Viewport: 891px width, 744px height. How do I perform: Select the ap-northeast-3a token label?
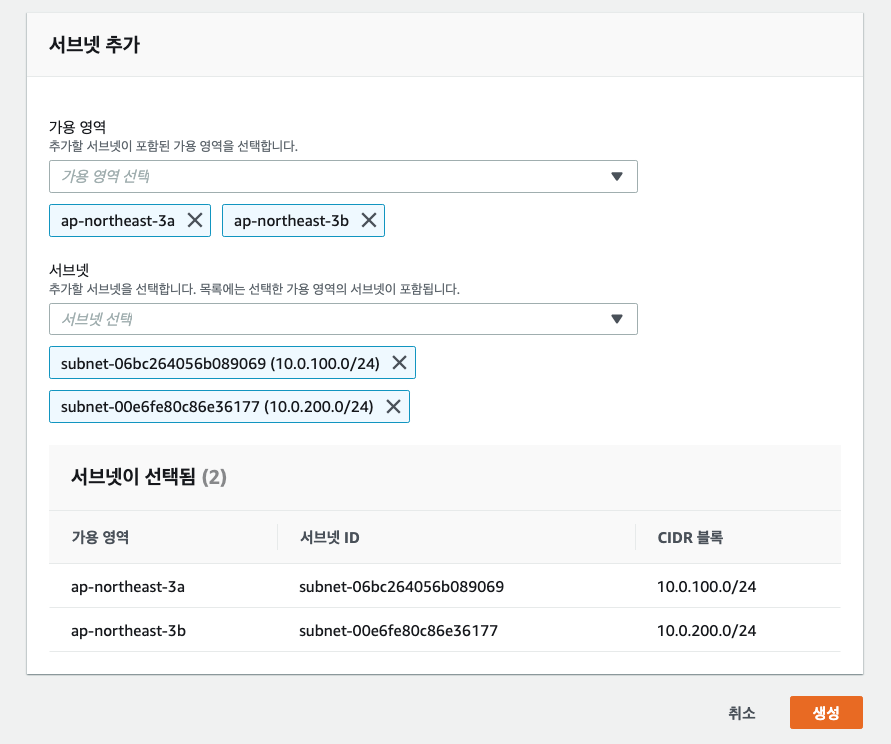(118, 221)
